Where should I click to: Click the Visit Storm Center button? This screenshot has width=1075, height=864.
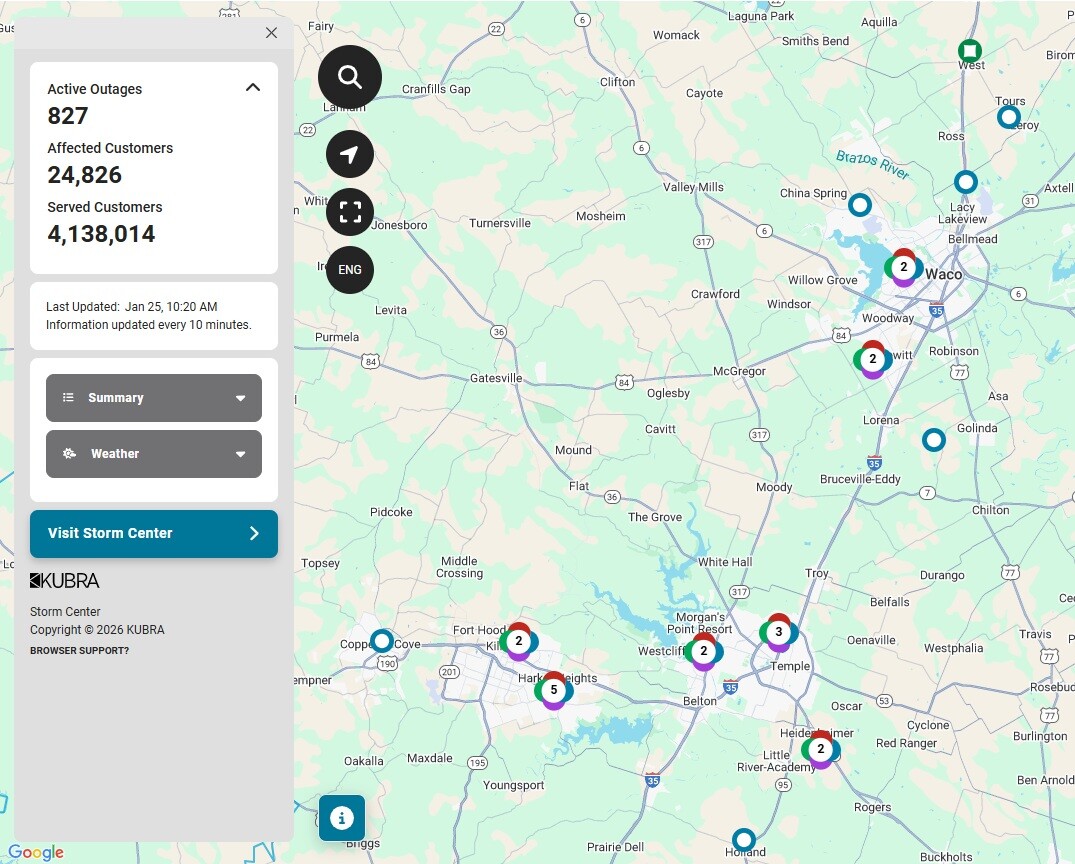[x=154, y=533]
